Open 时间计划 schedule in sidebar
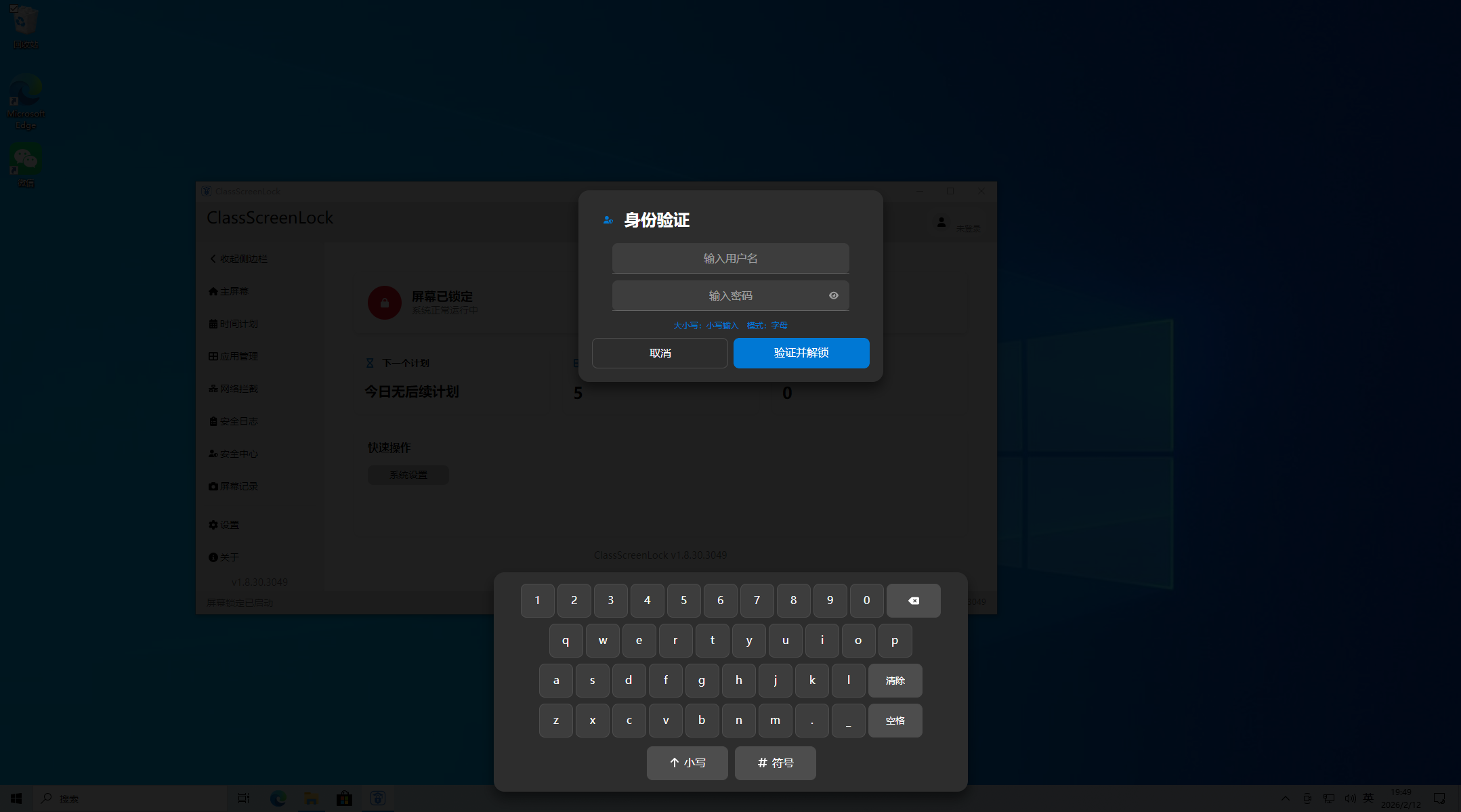Screen dimensions: 1461x812 (x=233, y=324)
